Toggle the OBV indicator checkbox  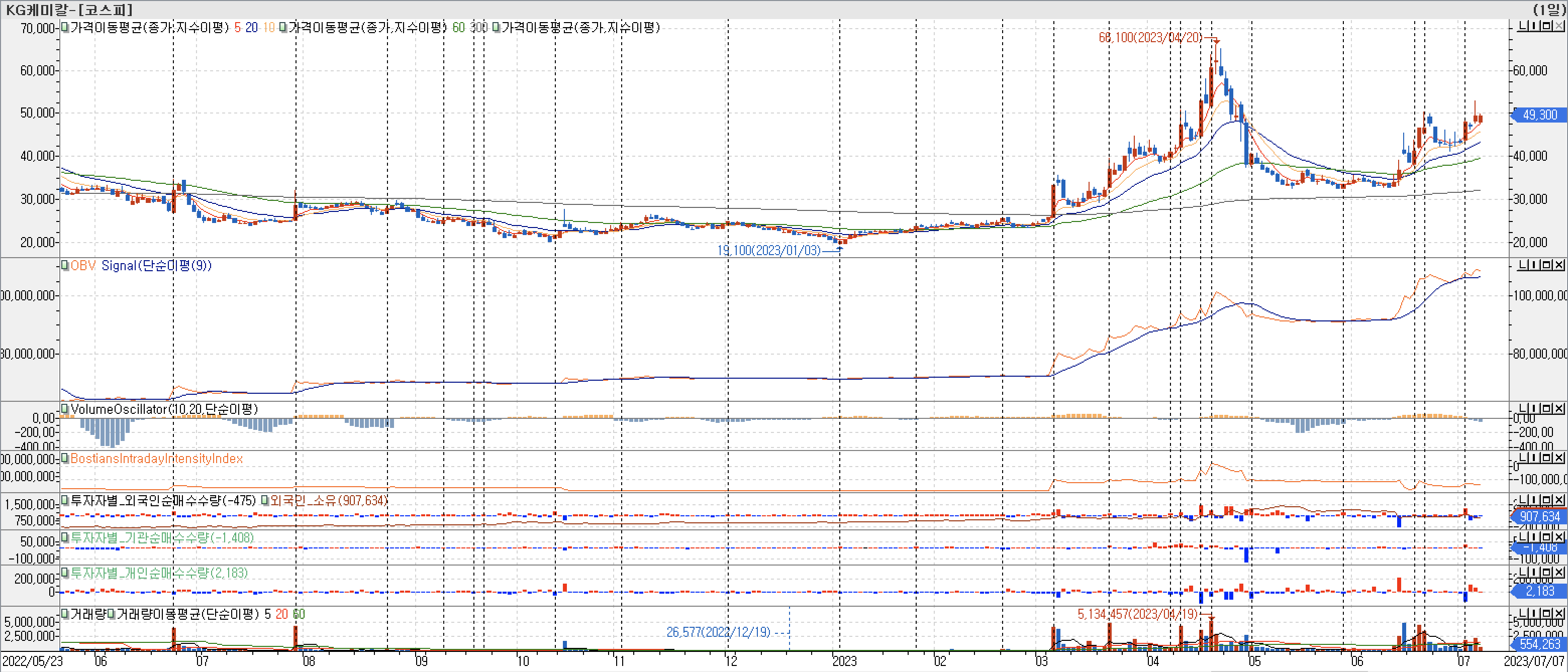click(x=65, y=266)
